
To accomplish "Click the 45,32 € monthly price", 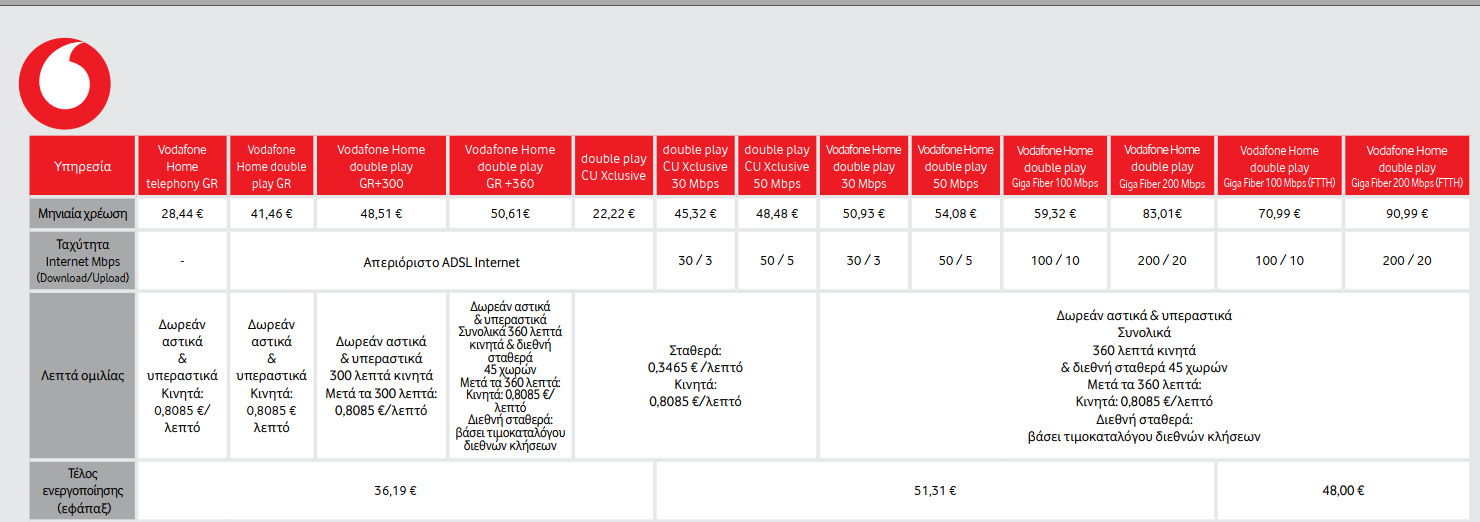I will coord(696,213).
